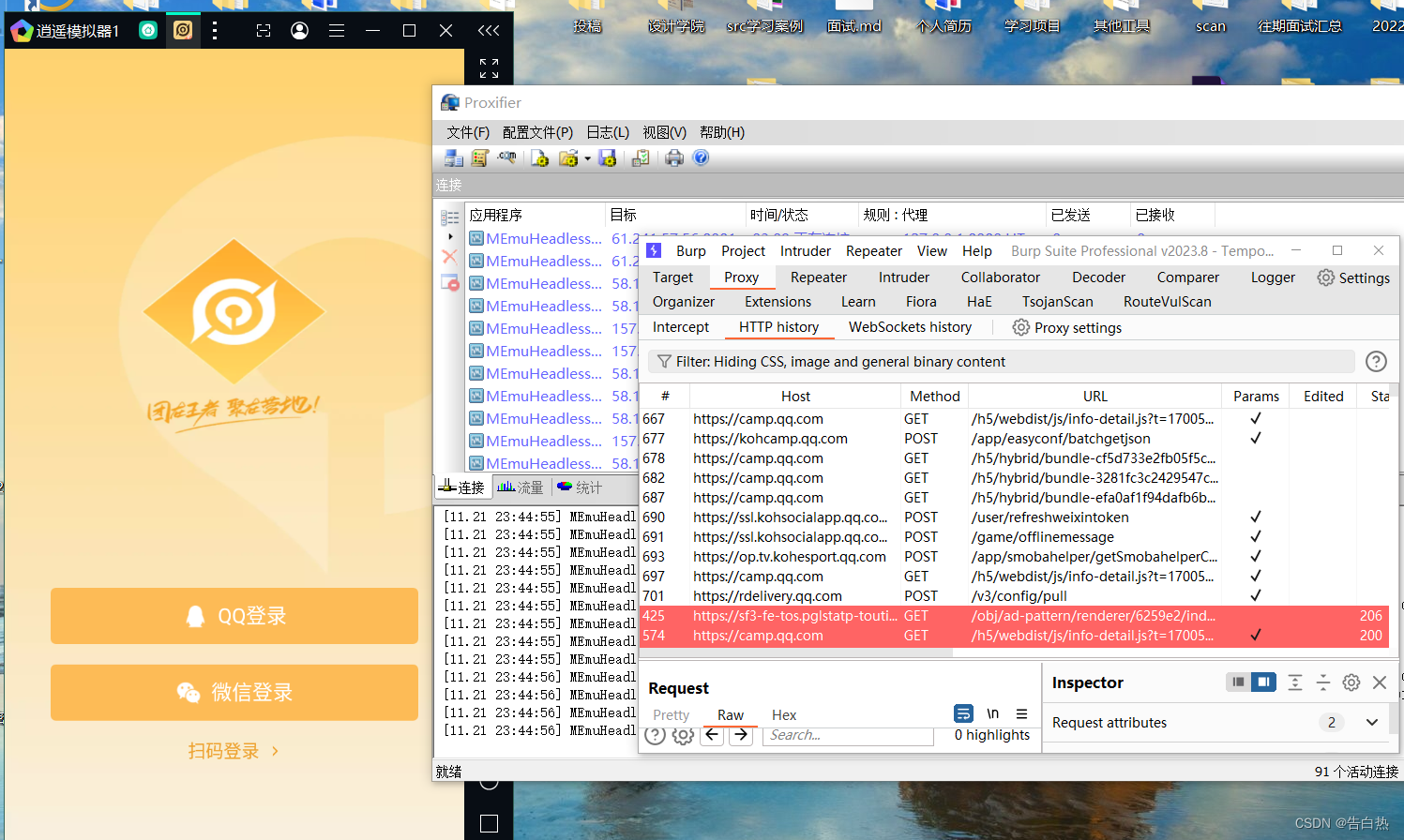Click Proxifier checklist clipboard toolbar icon
This screenshot has width=1404, height=840.
point(641,158)
